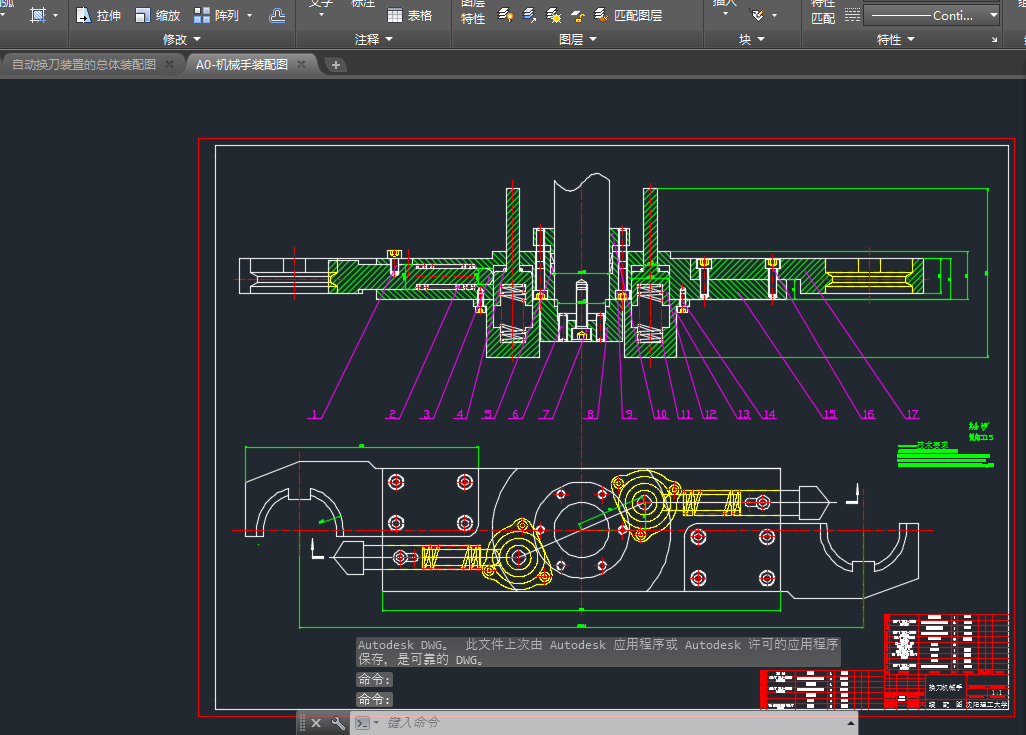The image size is (1026, 735).
Task: Insert a Table (表格)
Action: (409, 15)
